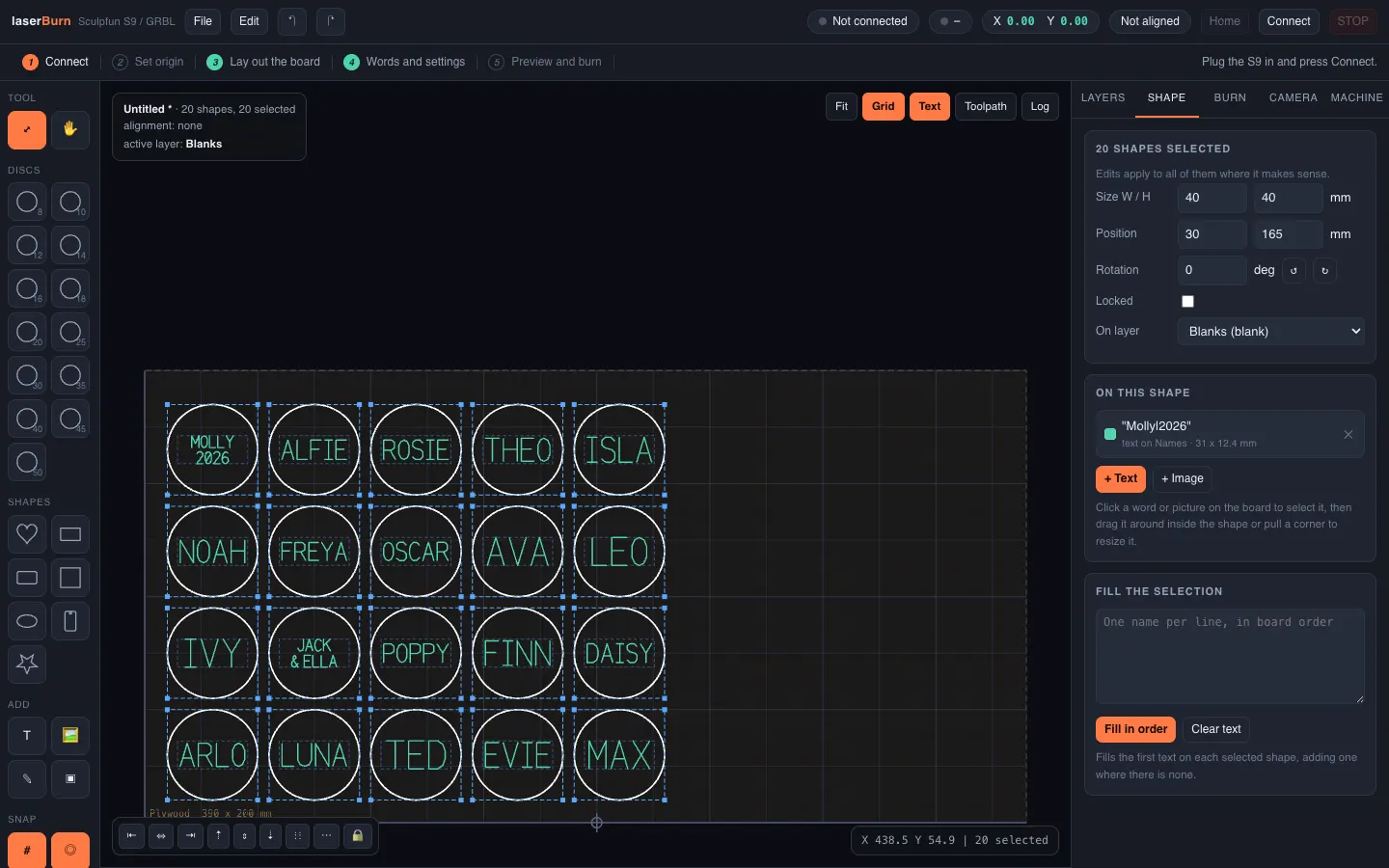Open the File menu

click(x=203, y=21)
